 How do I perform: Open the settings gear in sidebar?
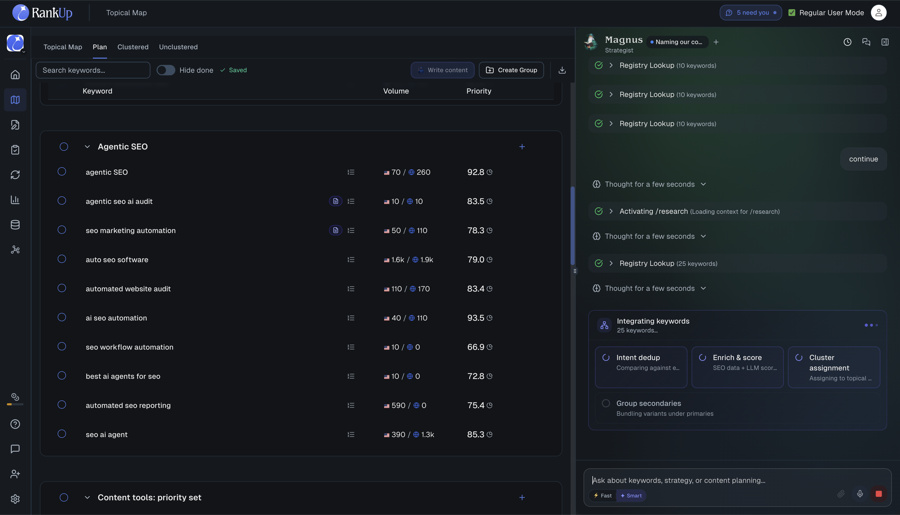[15, 499]
